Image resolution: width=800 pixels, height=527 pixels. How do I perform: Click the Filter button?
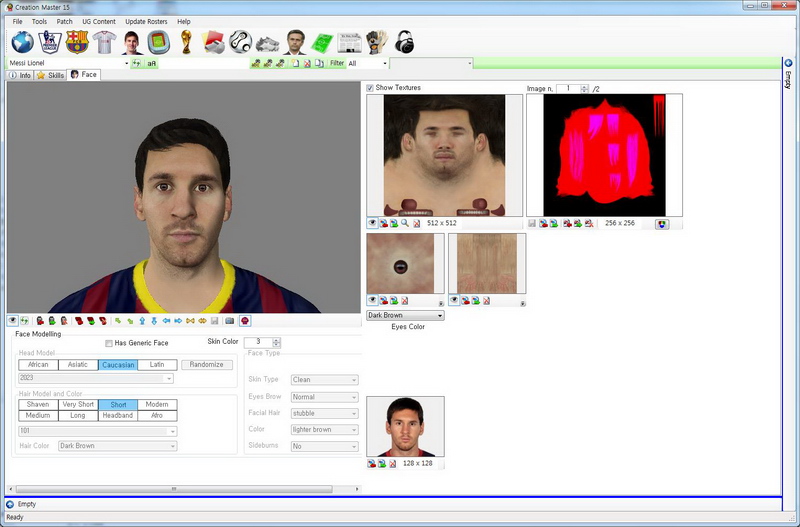[x=337, y=63]
